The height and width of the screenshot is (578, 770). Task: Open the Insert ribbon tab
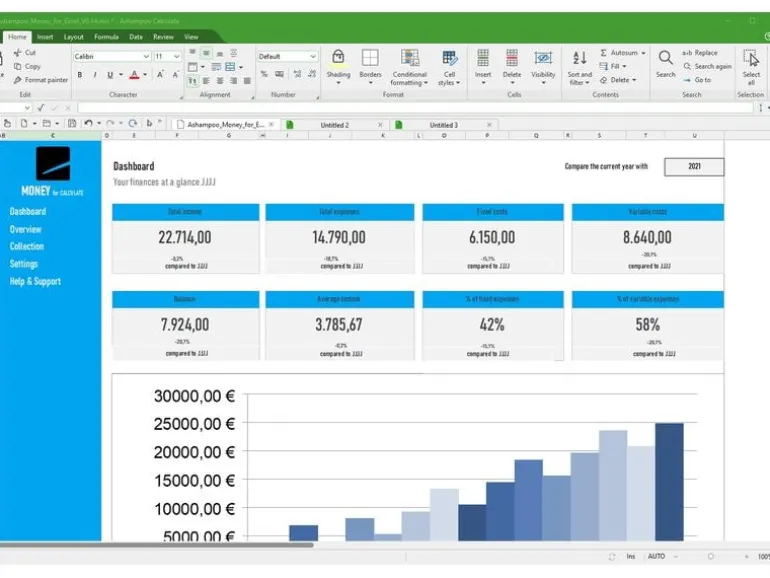(x=45, y=37)
